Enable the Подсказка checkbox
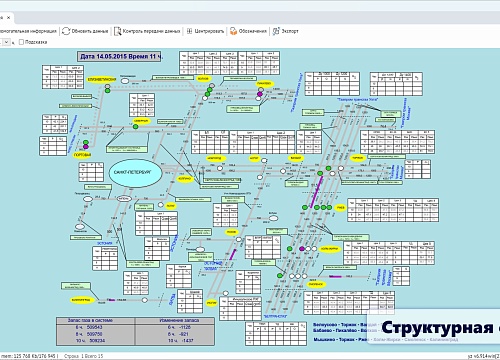This screenshot has height=360, width=500. 21,42
